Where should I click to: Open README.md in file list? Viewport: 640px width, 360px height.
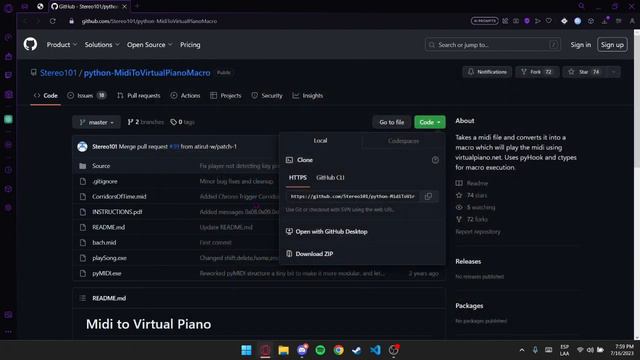point(109,227)
